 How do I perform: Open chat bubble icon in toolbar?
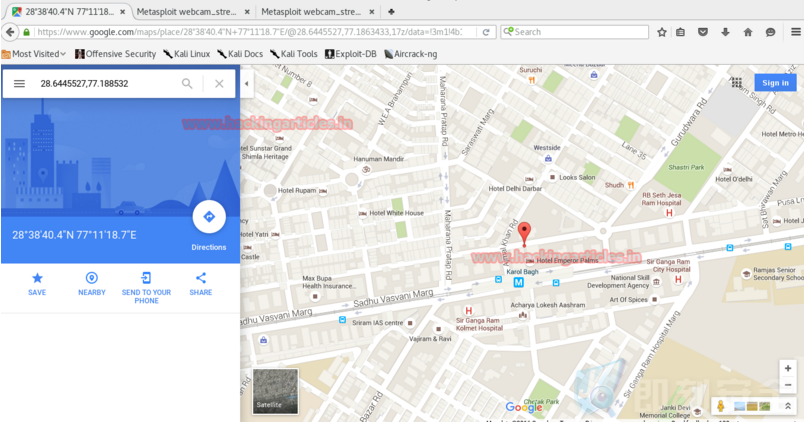(x=770, y=32)
